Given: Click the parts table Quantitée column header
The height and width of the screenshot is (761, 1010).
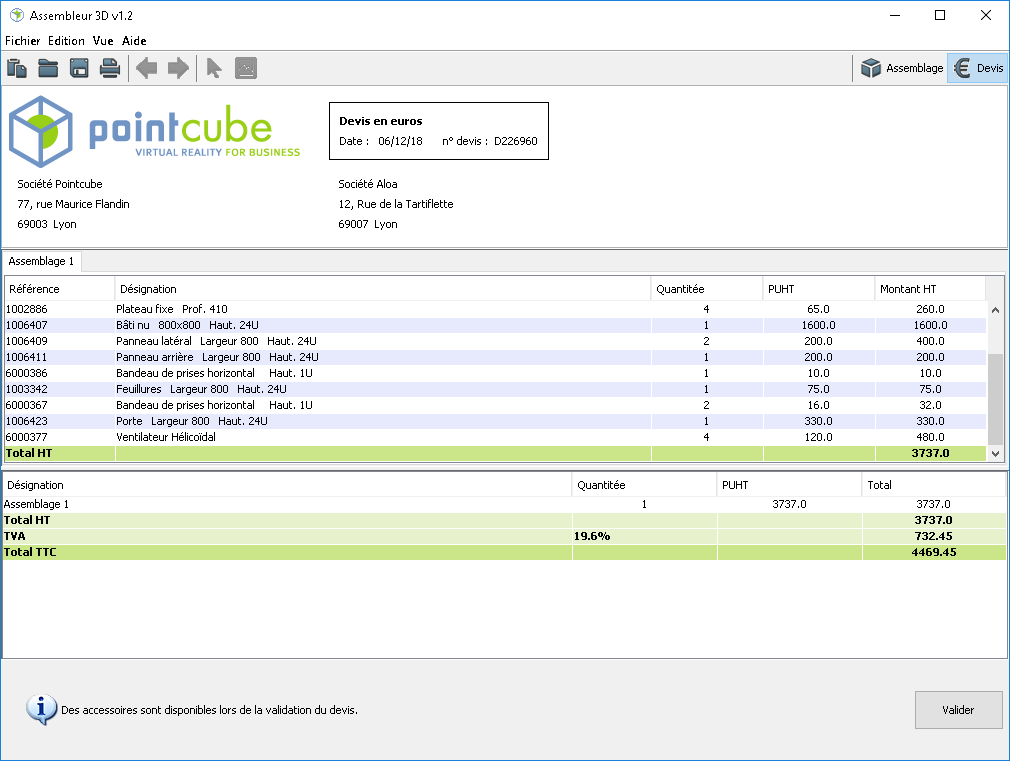Looking at the screenshot, I should point(707,289).
